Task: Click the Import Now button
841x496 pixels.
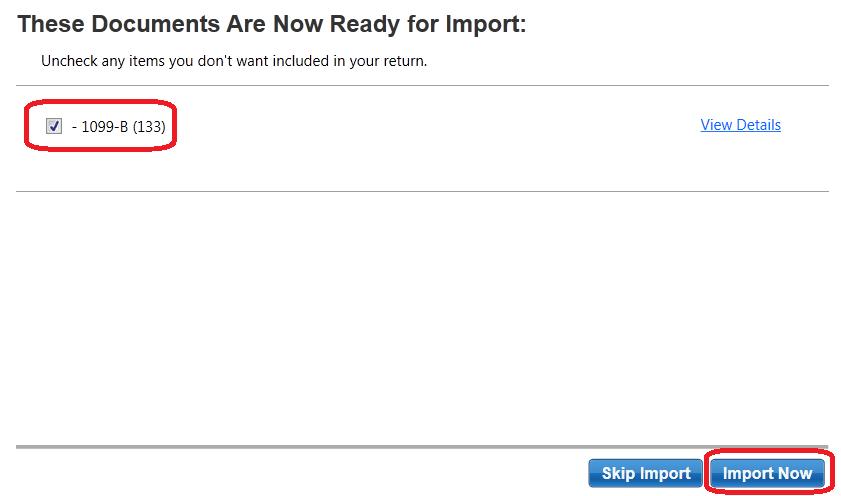Action: point(767,473)
